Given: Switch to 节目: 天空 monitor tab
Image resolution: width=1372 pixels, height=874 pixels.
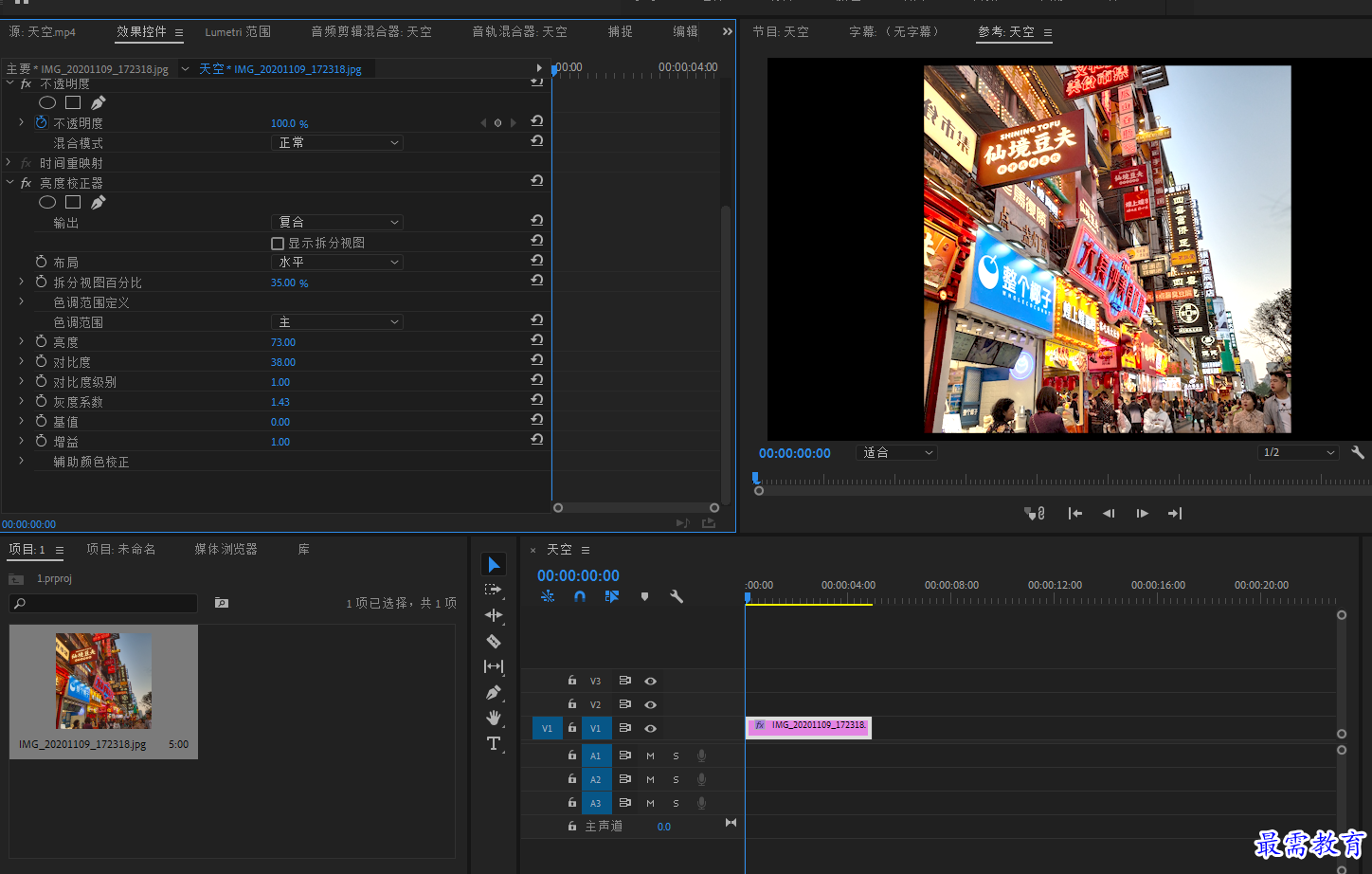Looking at the screenshot, I should click(781, 31).
